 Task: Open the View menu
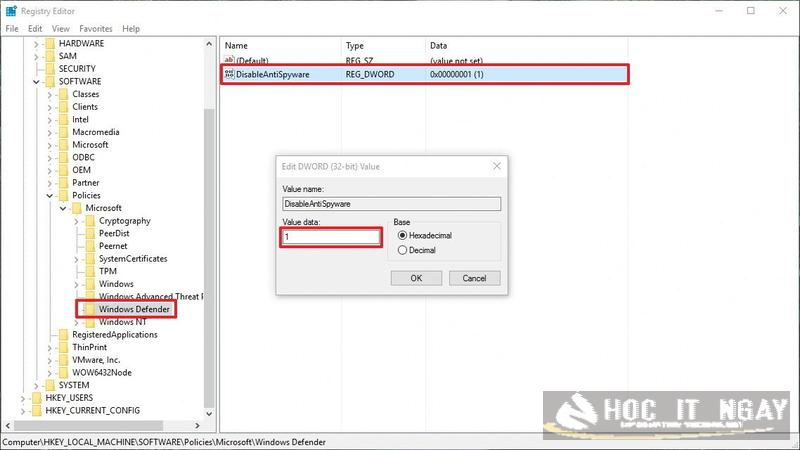click(61, 29)
